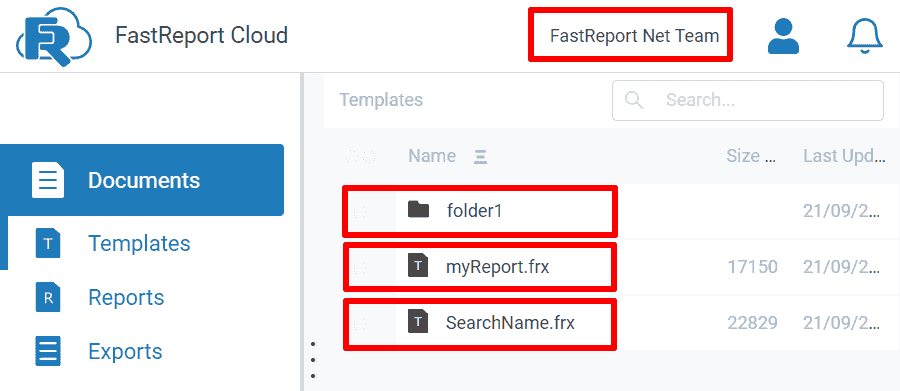Click the Documents page icon
Image resolution: width=900 pixels, height=391 pixels.
48,180
